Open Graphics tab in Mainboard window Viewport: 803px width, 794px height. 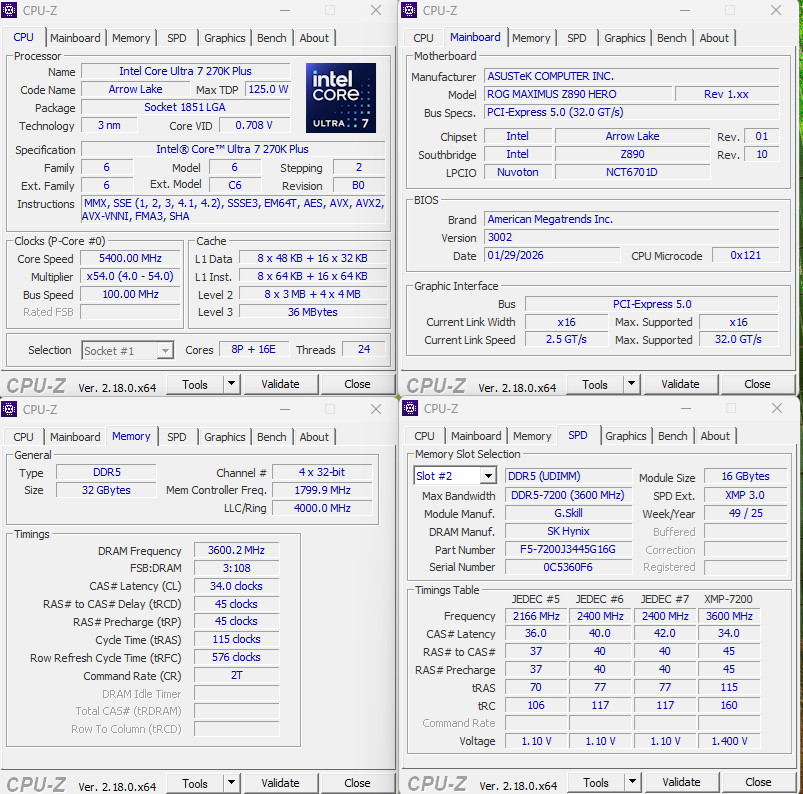click(625, 38)
